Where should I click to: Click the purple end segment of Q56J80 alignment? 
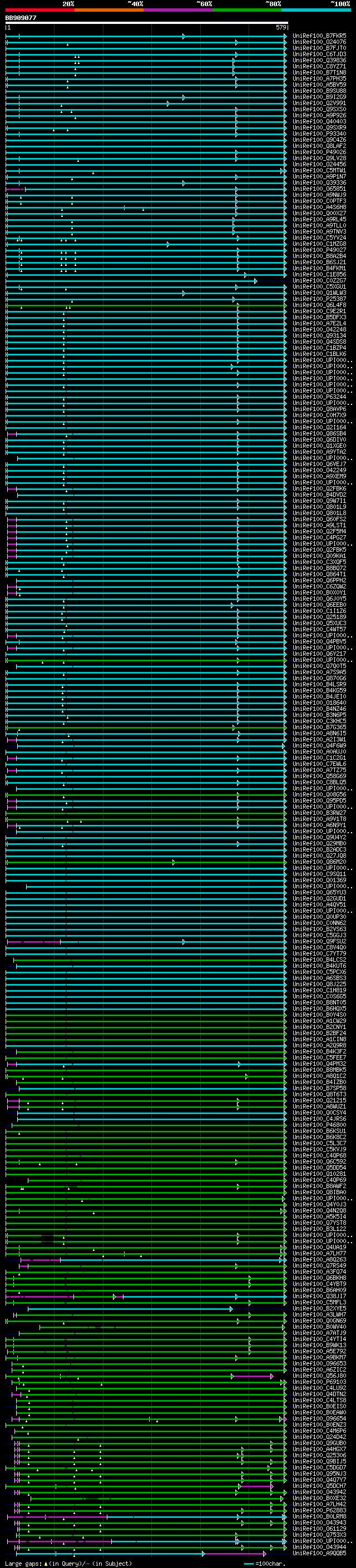pos(253,1376)
